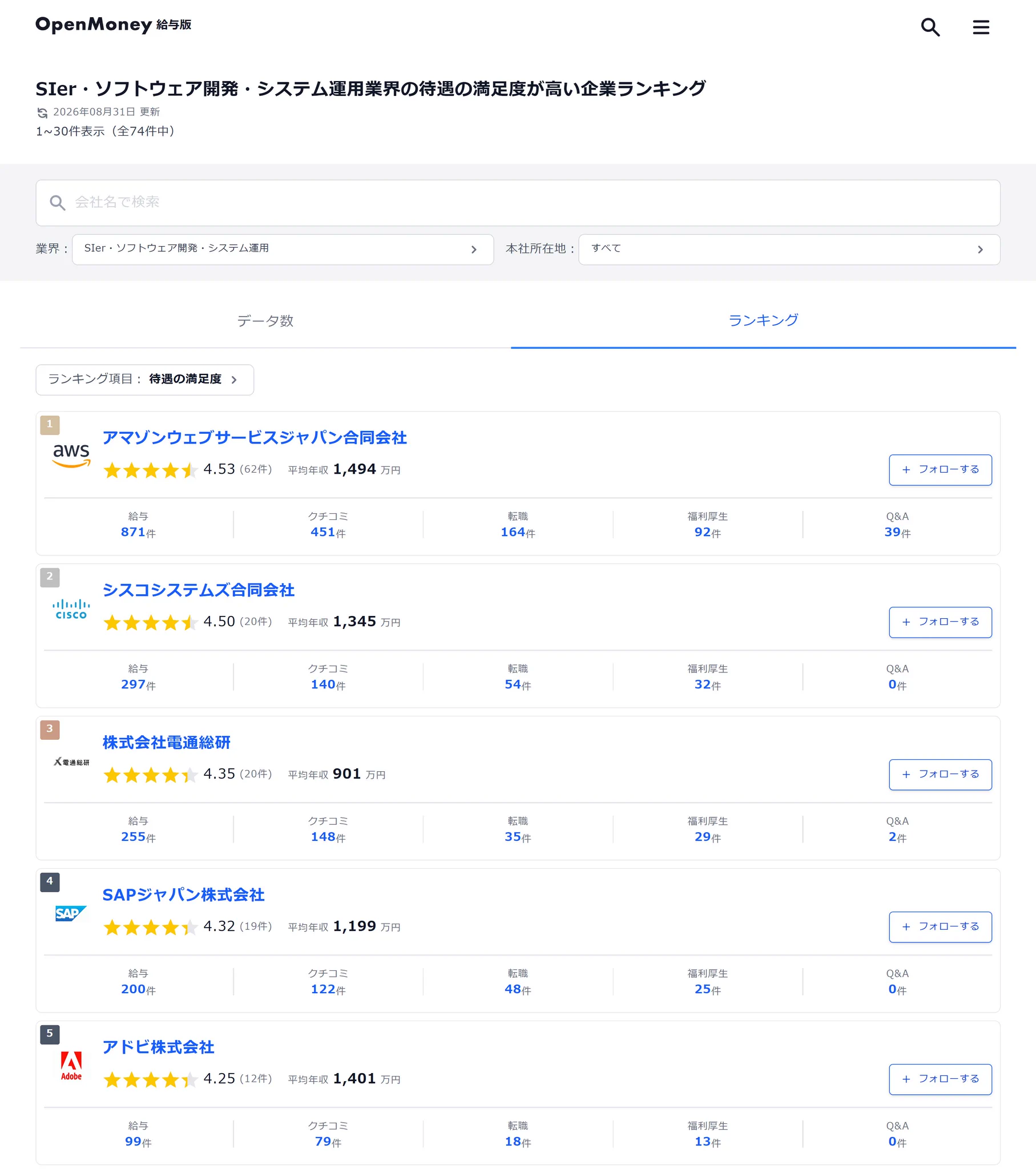1036x1169 pixels.
Task: Open the 本社所在地 location dropdown
Action: coord(789,249)
